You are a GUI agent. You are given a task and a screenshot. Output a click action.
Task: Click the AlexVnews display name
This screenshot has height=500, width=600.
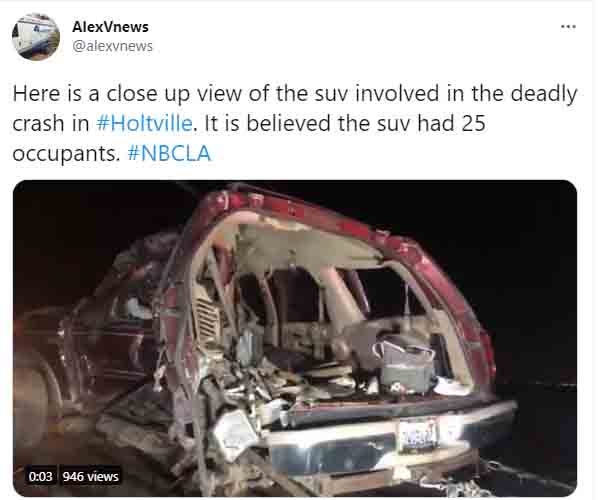tap(110, 27)
